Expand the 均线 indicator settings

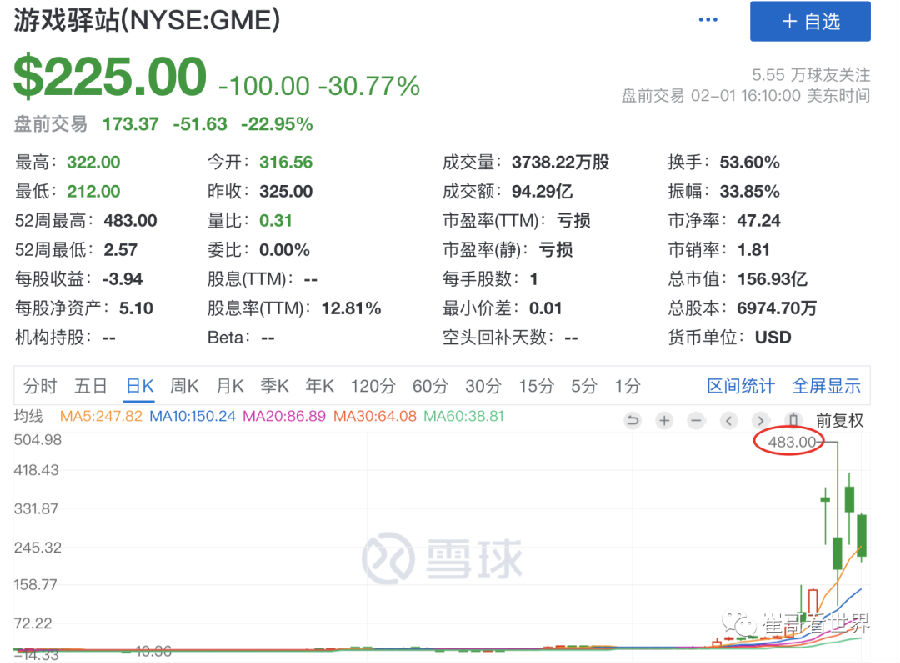tap(29, 416)
